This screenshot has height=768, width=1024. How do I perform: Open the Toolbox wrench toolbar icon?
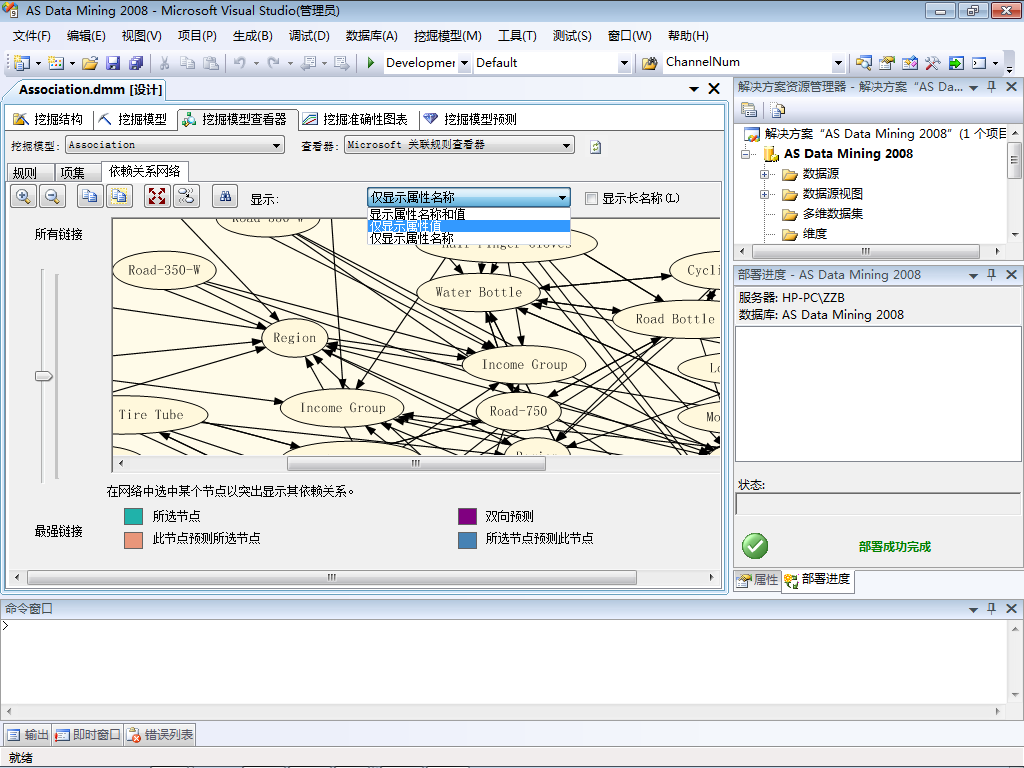coord(933,63)
